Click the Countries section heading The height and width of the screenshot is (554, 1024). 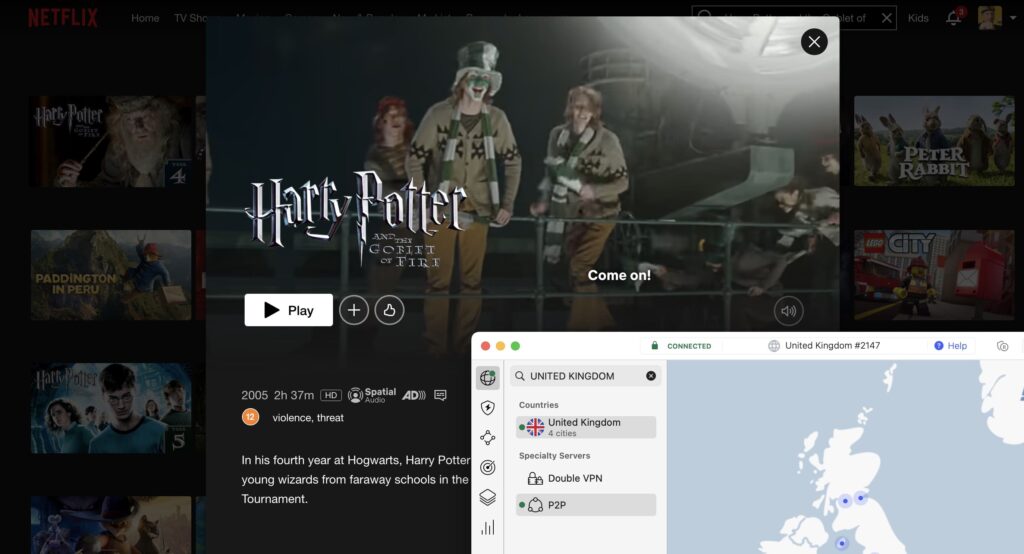pos(539,405)
